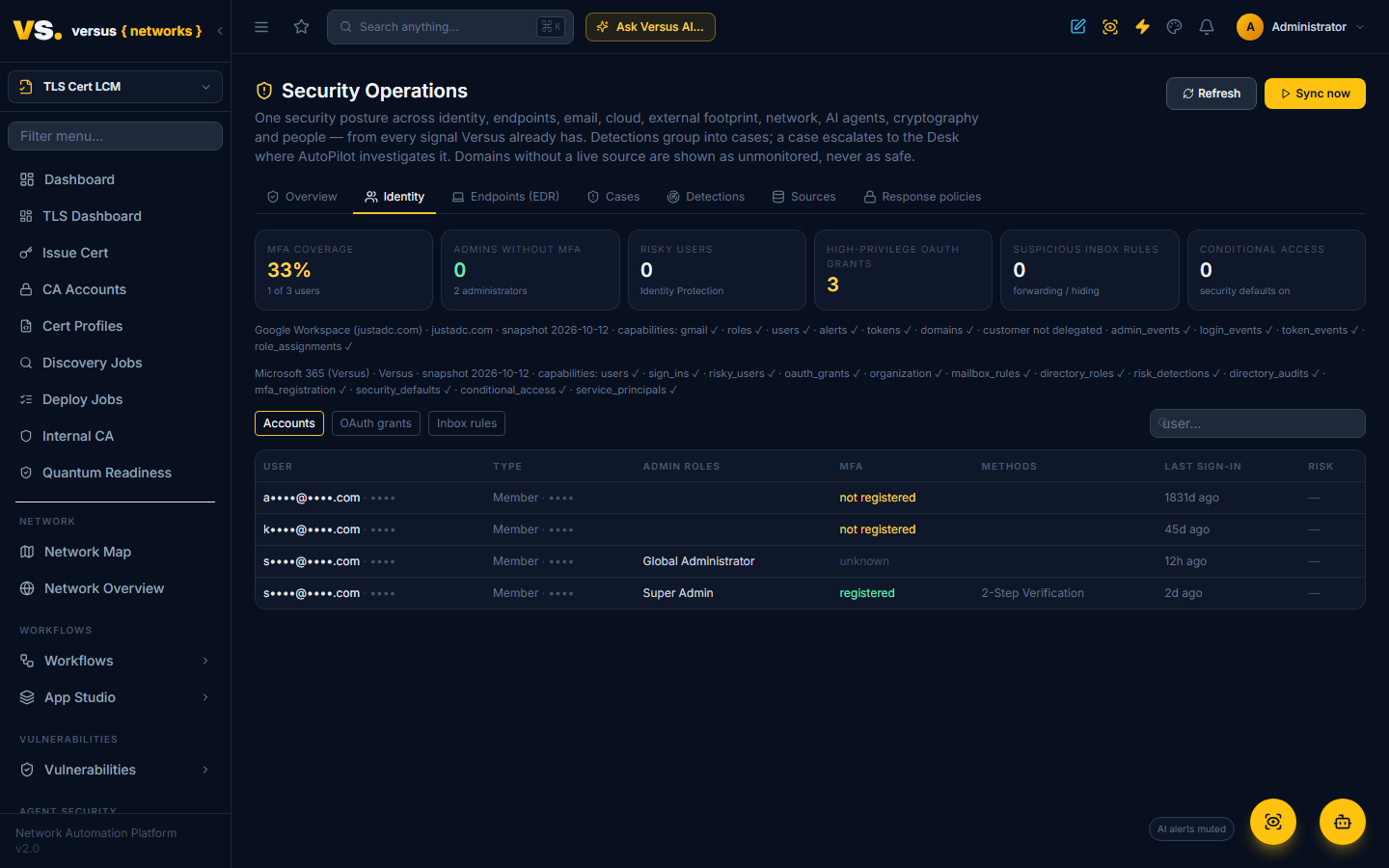Open Cert Profiles in the sidebar
The width and height of the screenshot is (1389, 868).
[115, 326]
